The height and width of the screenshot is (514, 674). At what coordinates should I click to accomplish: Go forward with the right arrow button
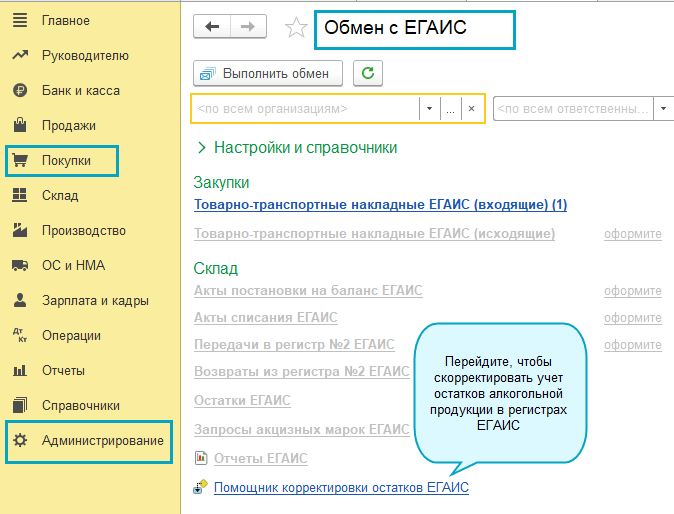(248, 27)
